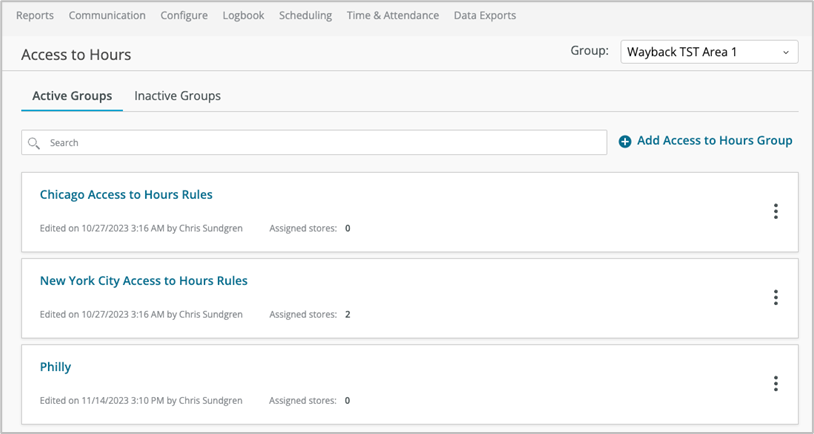Click the magnifying glass search icon
814x434 pixels.
tap(34, 143)
